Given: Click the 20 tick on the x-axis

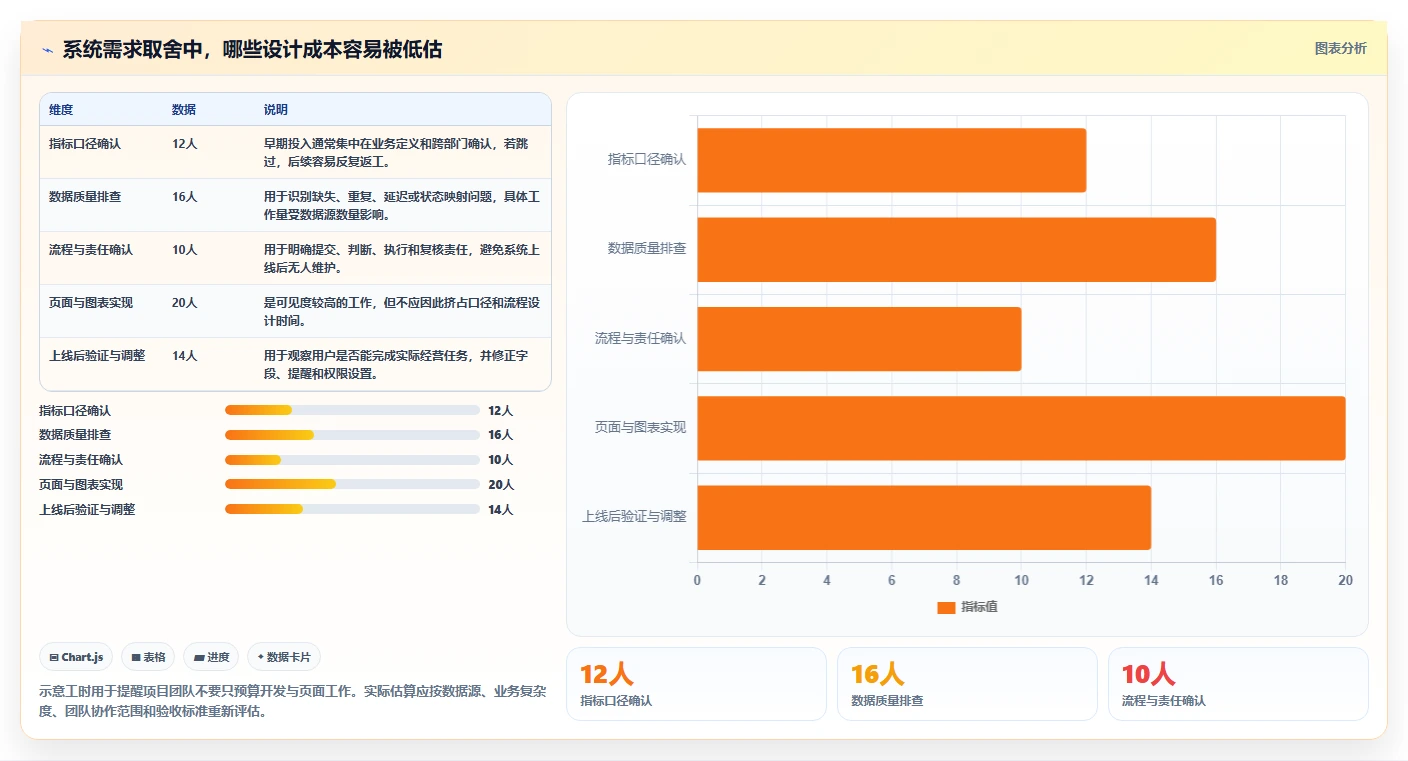Looking at the screenshot, I should click(x=1345, y=580).
